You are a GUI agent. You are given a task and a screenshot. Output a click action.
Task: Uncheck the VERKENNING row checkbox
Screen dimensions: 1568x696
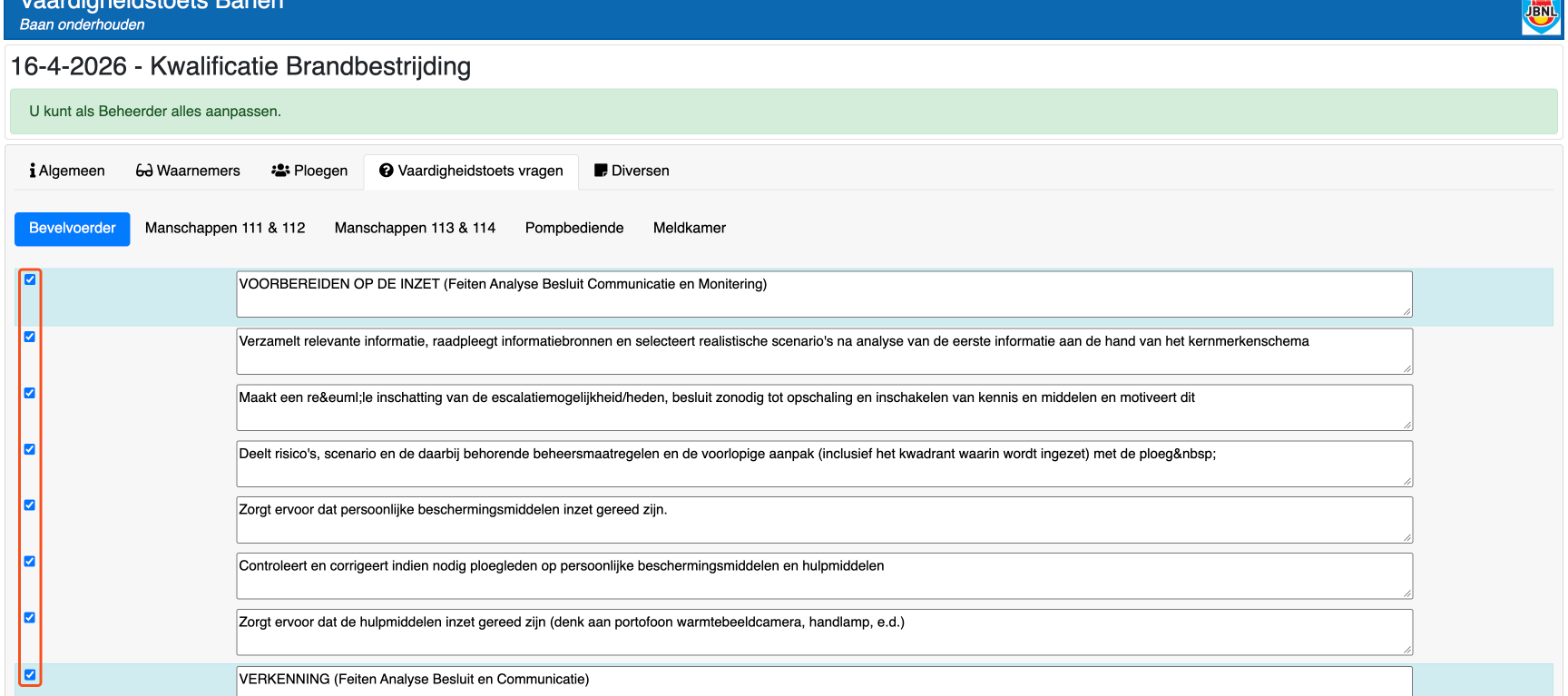click(x=30, y=674)
